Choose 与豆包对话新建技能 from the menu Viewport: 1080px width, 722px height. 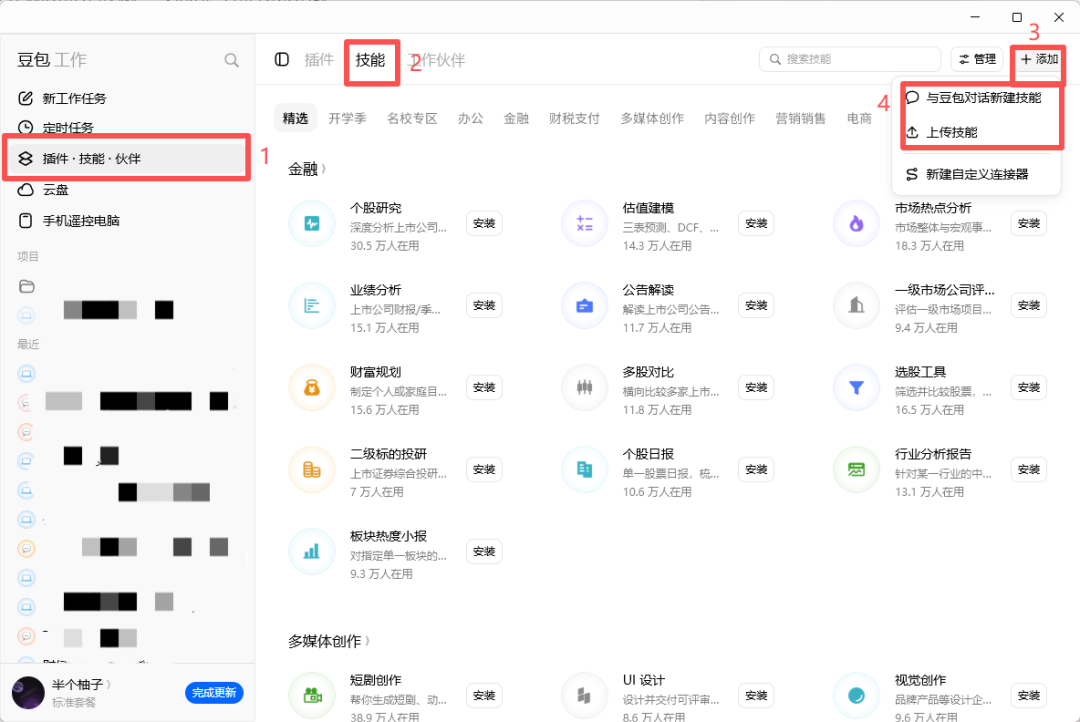click(x=976, y=98)
